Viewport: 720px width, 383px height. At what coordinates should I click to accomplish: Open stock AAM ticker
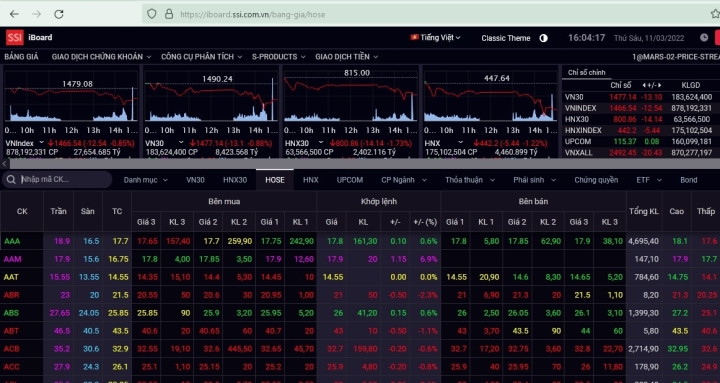[12, 259]
